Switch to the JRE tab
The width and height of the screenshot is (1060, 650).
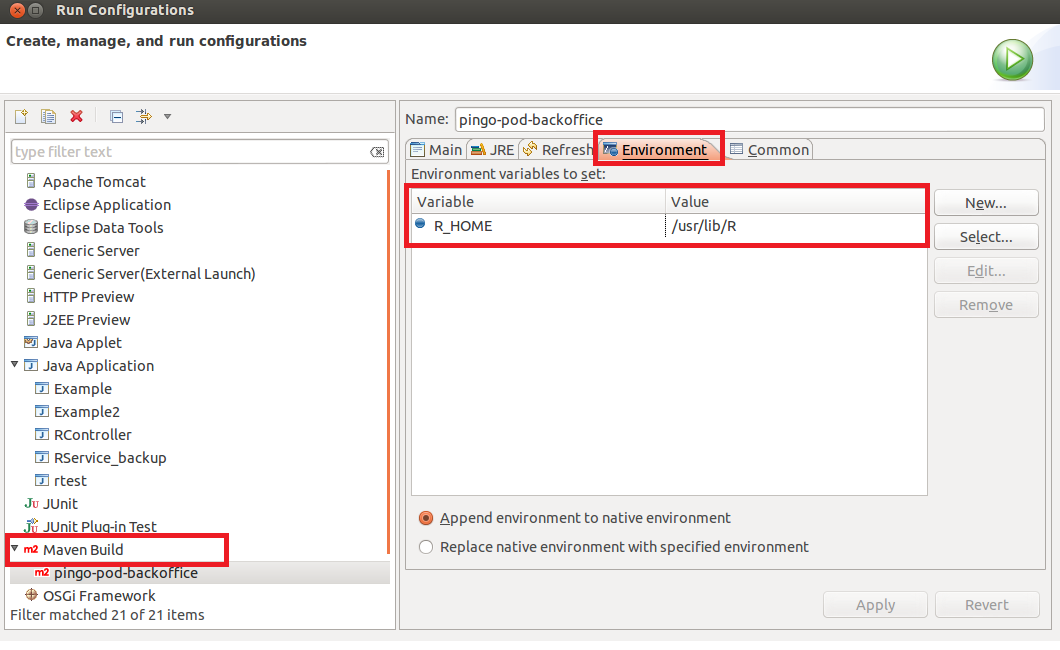coord(493,150)
